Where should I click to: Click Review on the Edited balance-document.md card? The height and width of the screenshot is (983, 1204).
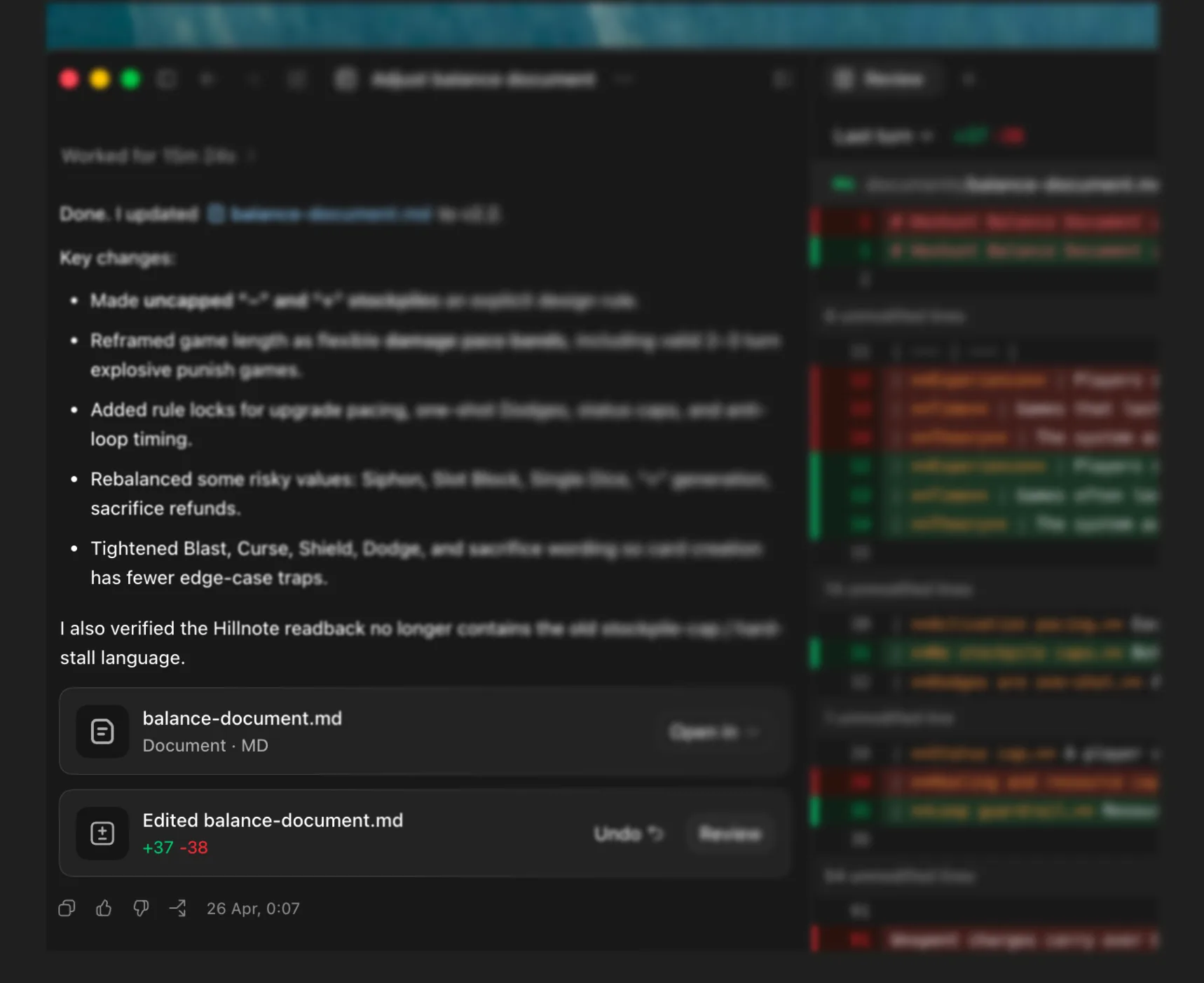coord(730,834)
